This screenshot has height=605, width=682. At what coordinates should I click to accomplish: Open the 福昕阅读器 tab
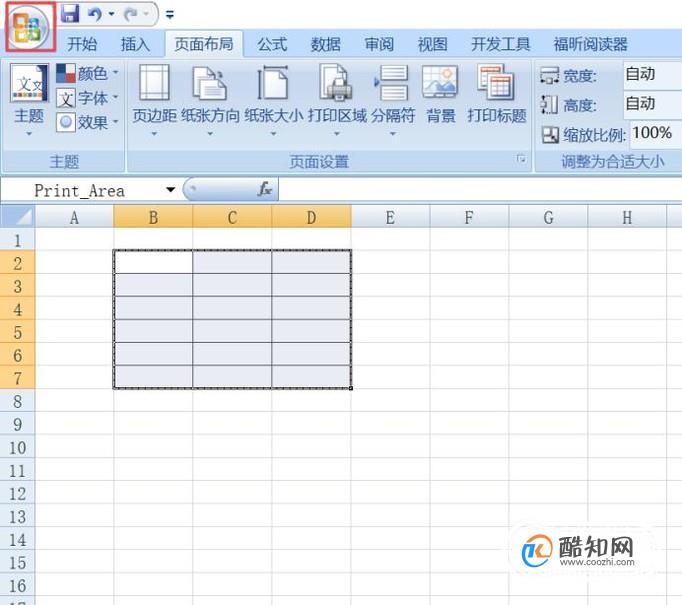[x=590, y=44]
